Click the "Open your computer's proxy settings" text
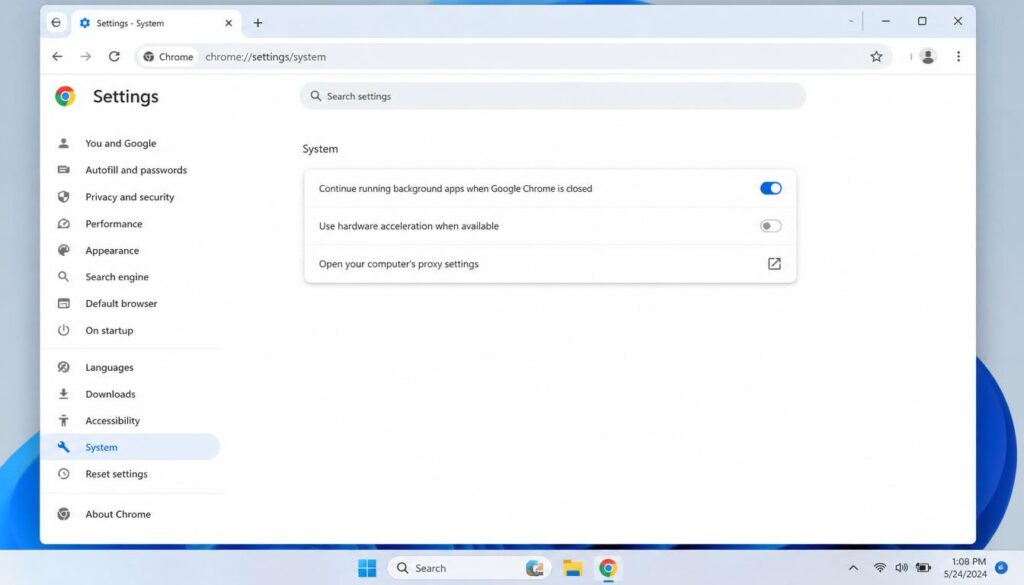The width and height of the screenshot is (1024, 585). 398,264
